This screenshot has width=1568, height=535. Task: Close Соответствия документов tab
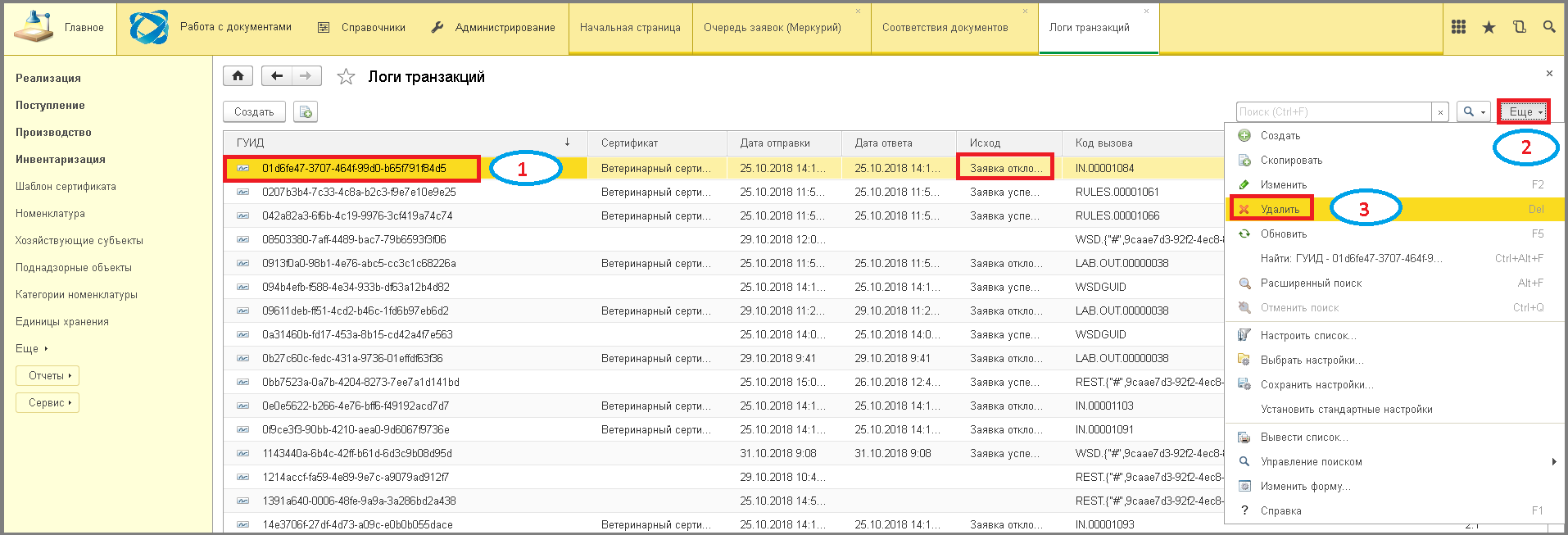pyautogui.click(x=1025, y=11)
